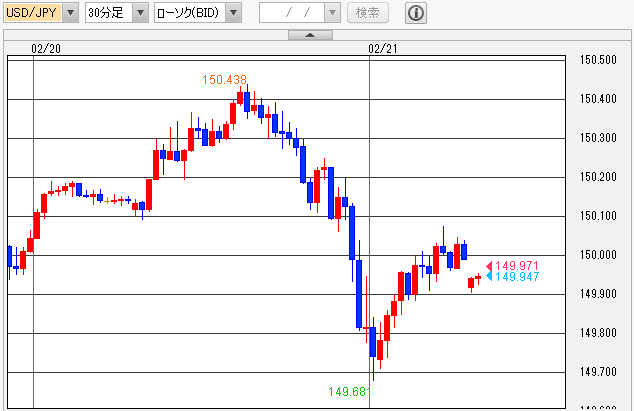Screen dimensions: 634x411
Task: Click the 149.971 red price marker
Action: click(513, 266)
